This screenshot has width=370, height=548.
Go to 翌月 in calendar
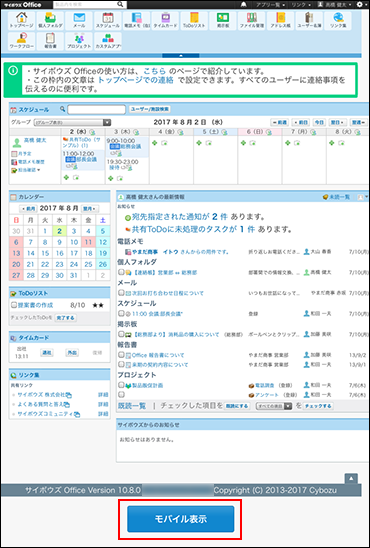(90, 209)
